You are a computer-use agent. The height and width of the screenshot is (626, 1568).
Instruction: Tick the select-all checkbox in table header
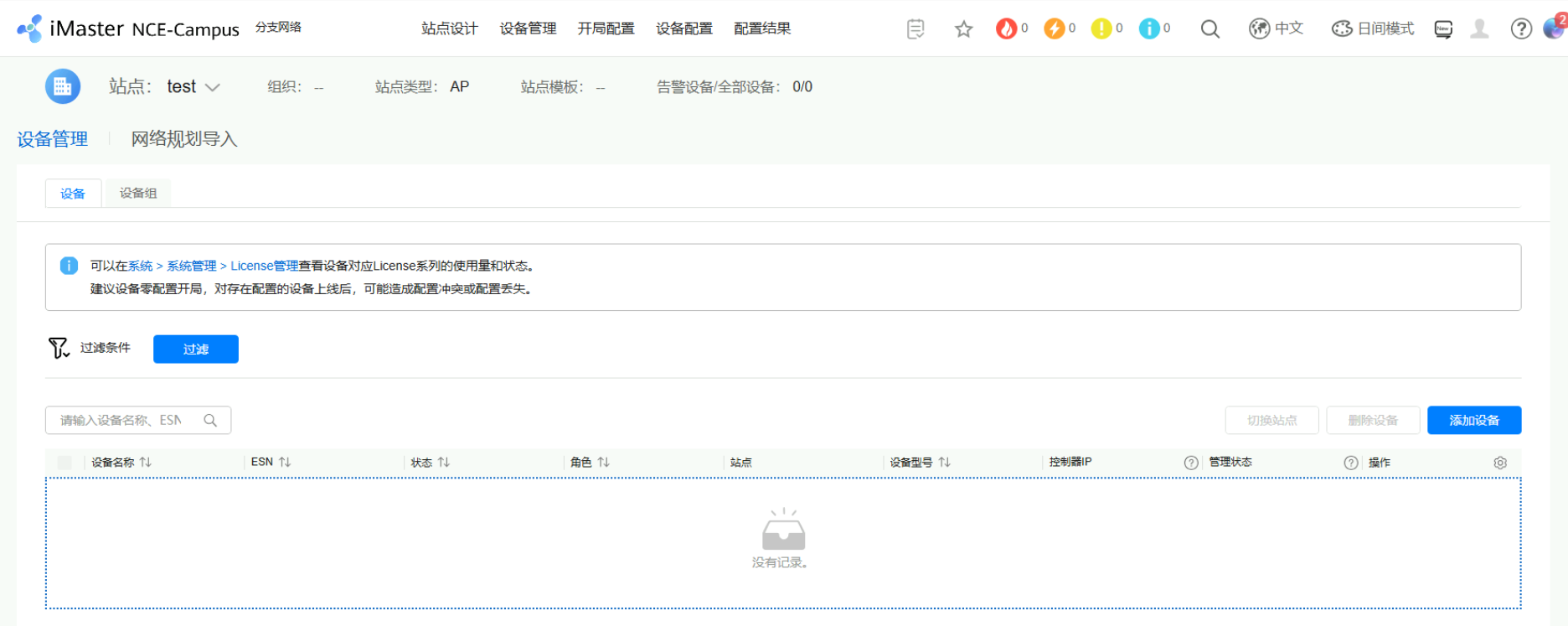click(x=64, y=463)
